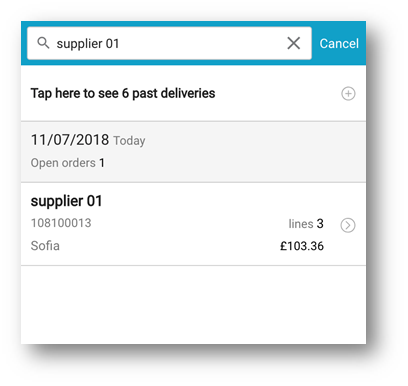The width and height of the screenshot is (408, 386).
Task: Click the magnifying glass search icon
Action: (43, 43)
